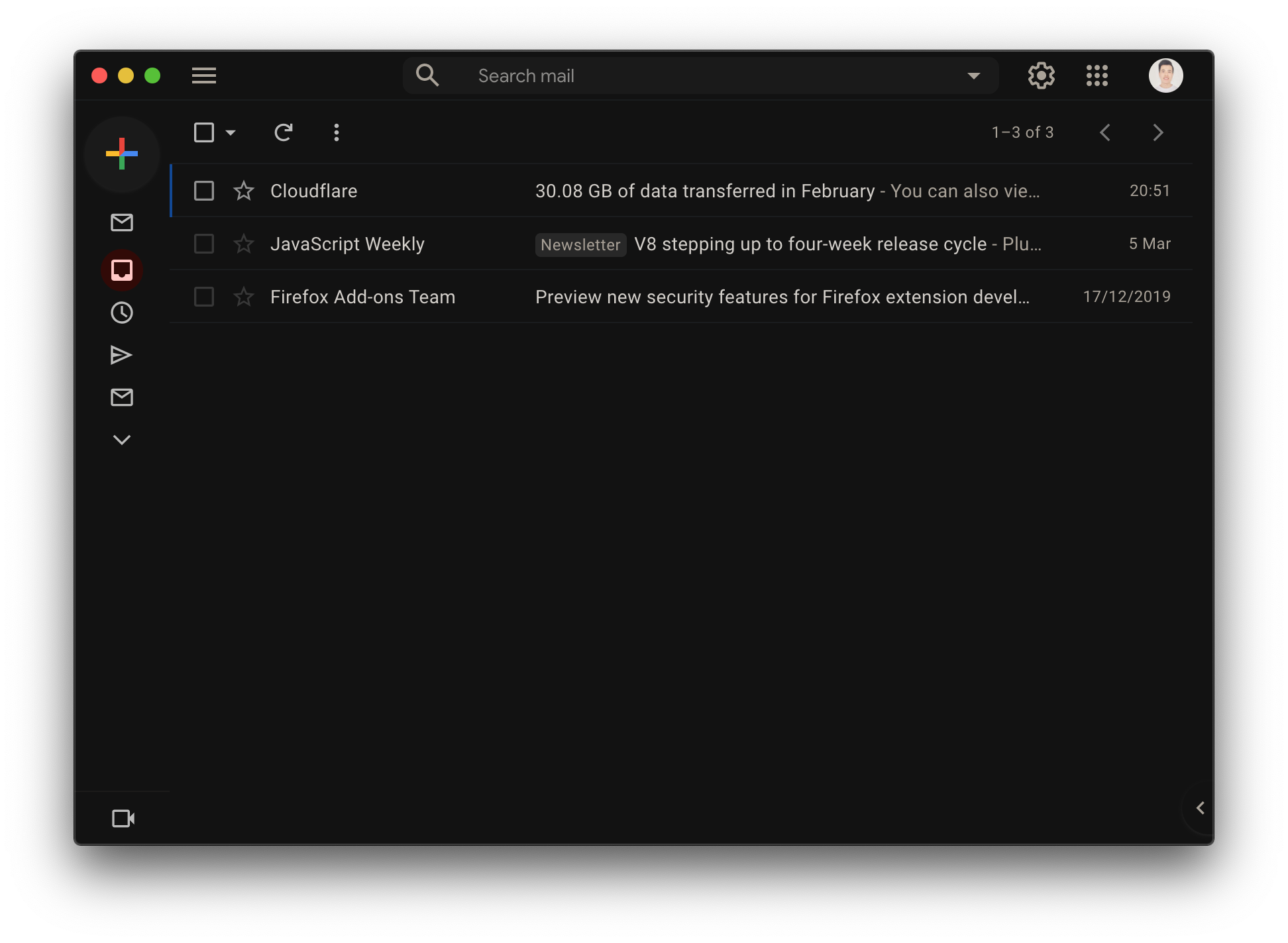
Task: Open the select-all dropdown arrow
Action: pos(231,132)
